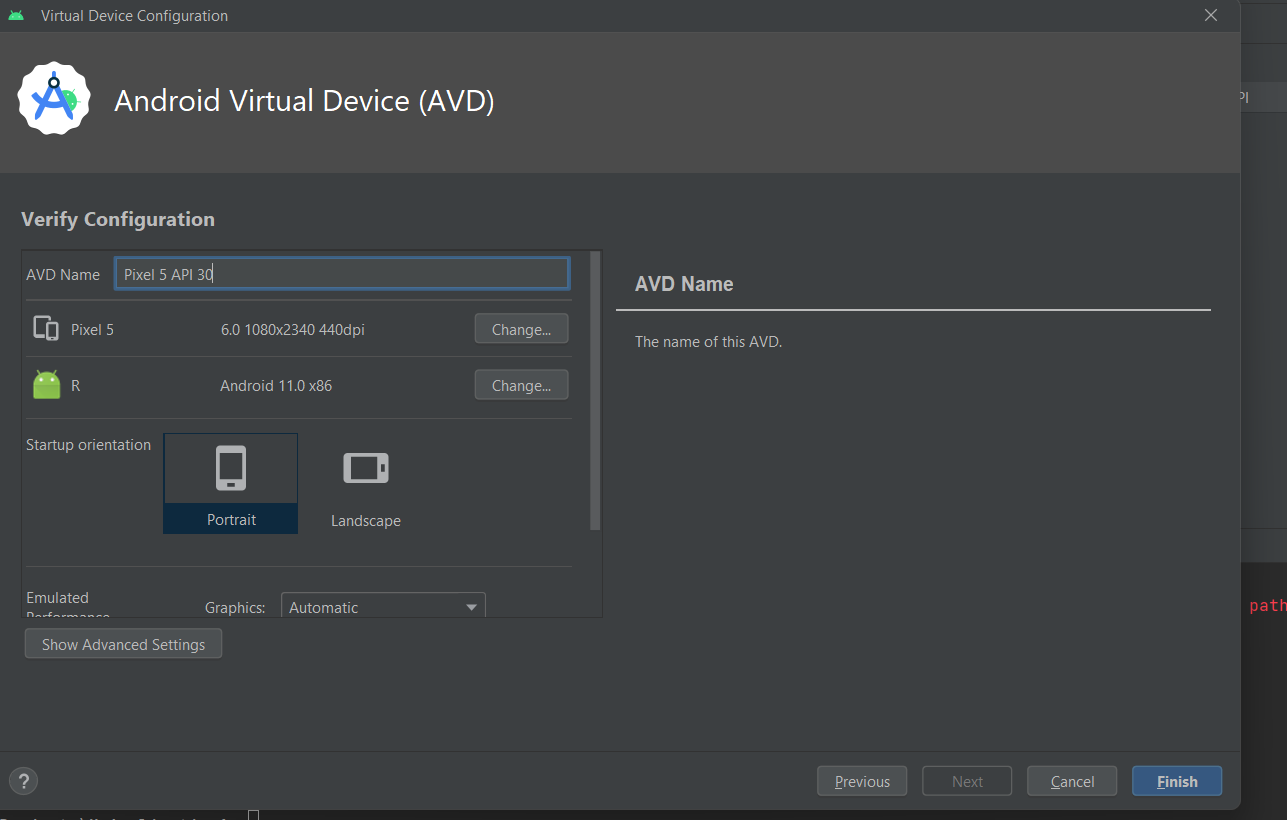Open the Graphics dropdown set to Automatic
The image size is (1287, 820).
(x=383, y=607)
